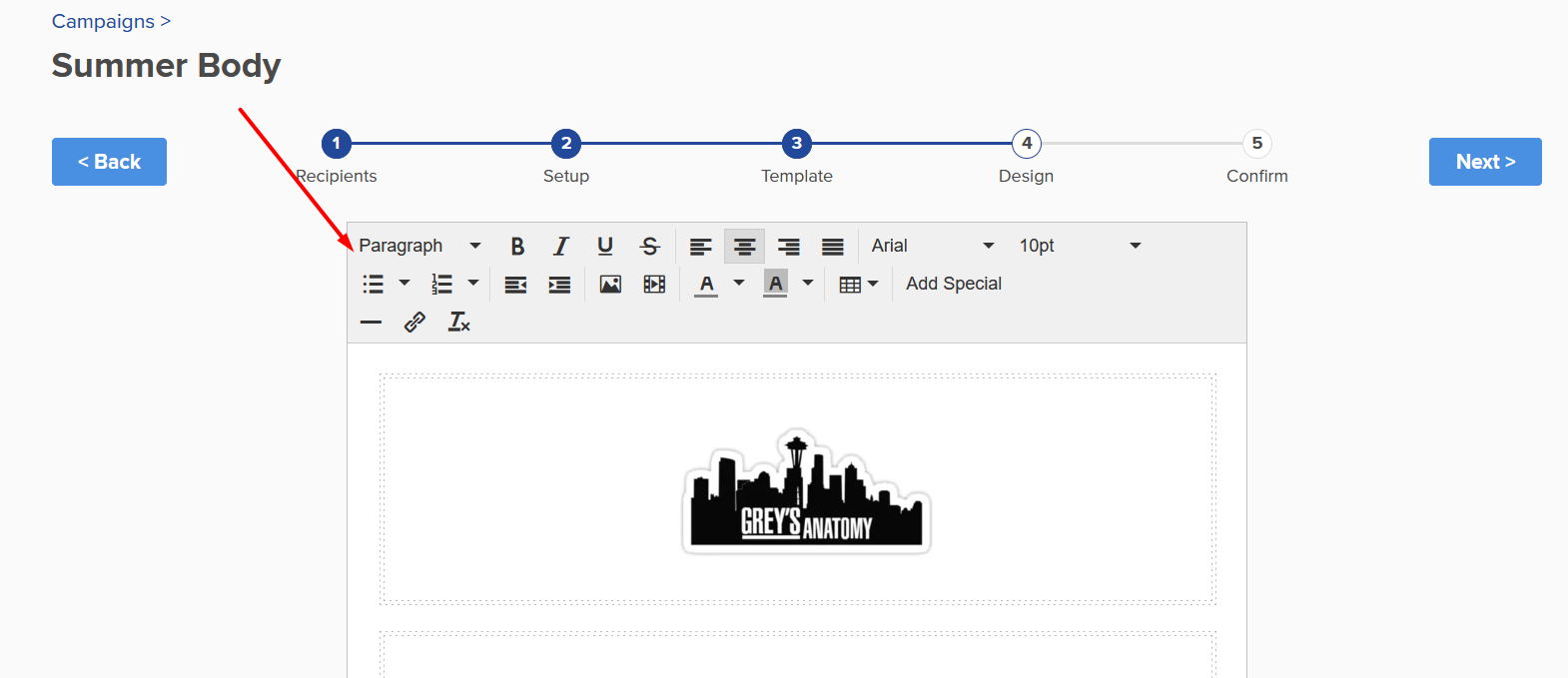Open the Arial font family dropdown
Image resolution: width=1568 pixels, height=678 pixels.
point(933,246)
